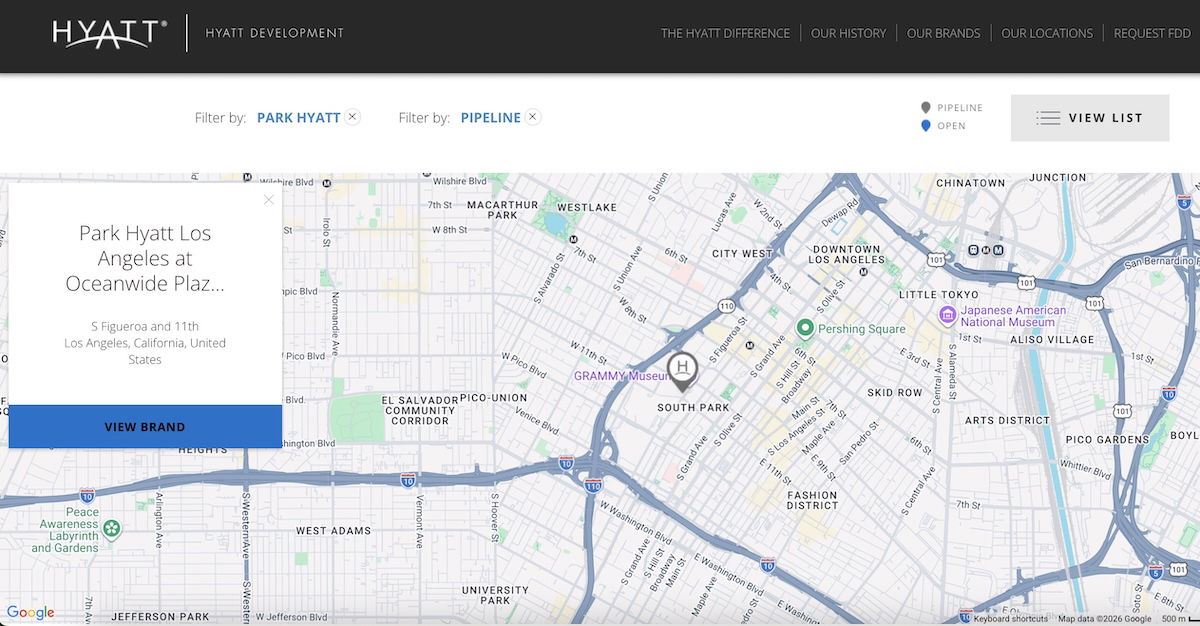Navigate to Our Locations
This screenshot has height=626, width=1200.
[1047, 33]
